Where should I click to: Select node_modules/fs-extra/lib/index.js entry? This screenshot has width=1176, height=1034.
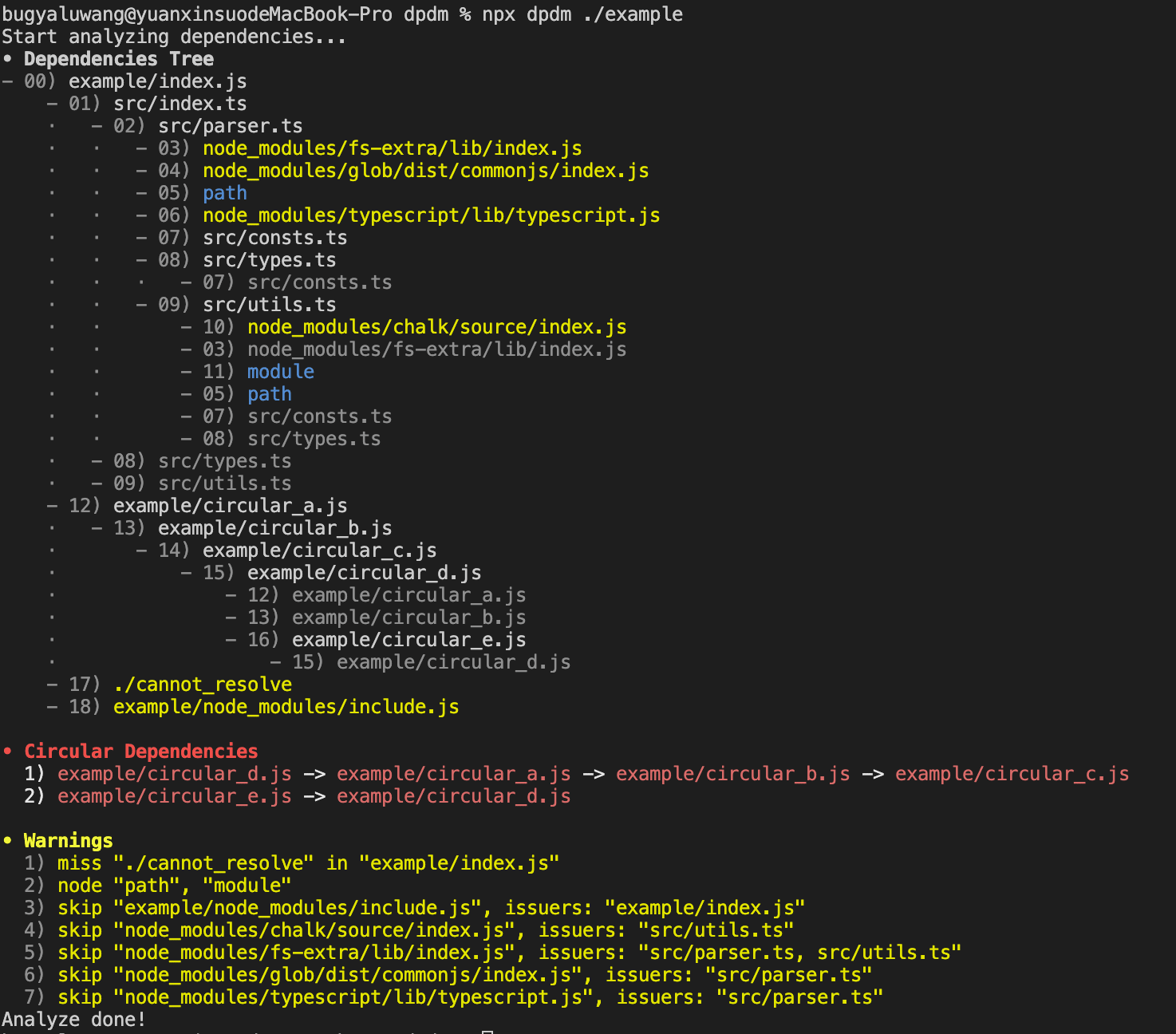pyautogui.click(x=391, y=148)
